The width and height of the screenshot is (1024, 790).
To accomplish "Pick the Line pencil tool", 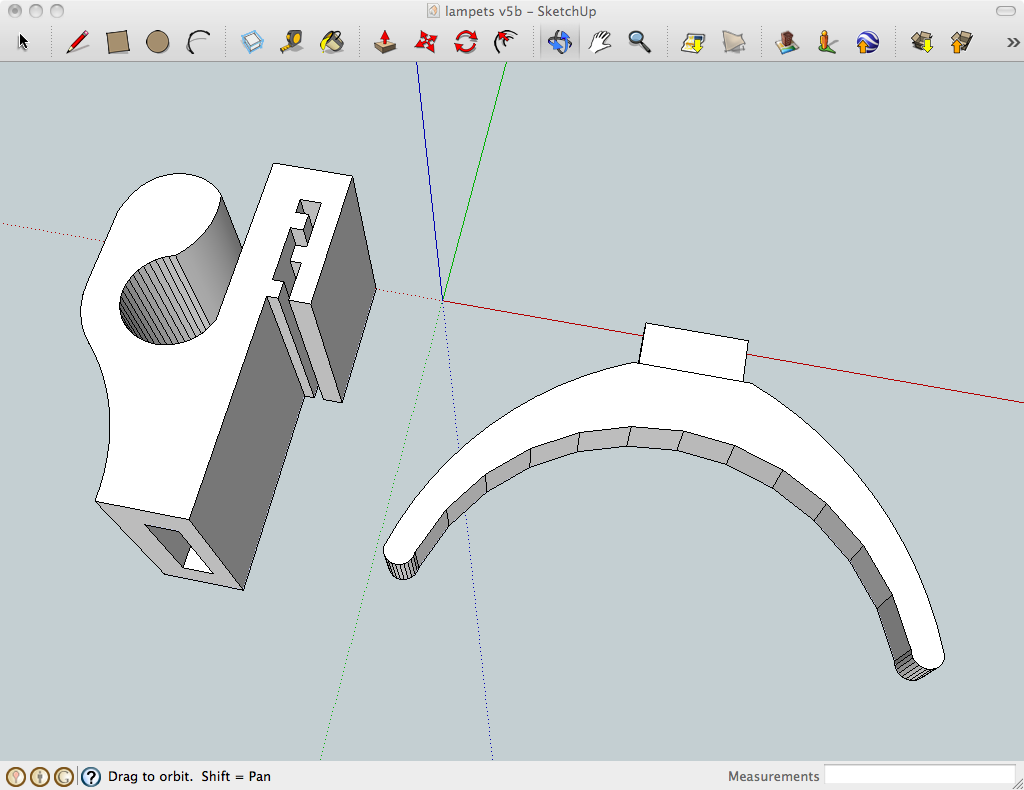I will [77, 42].
